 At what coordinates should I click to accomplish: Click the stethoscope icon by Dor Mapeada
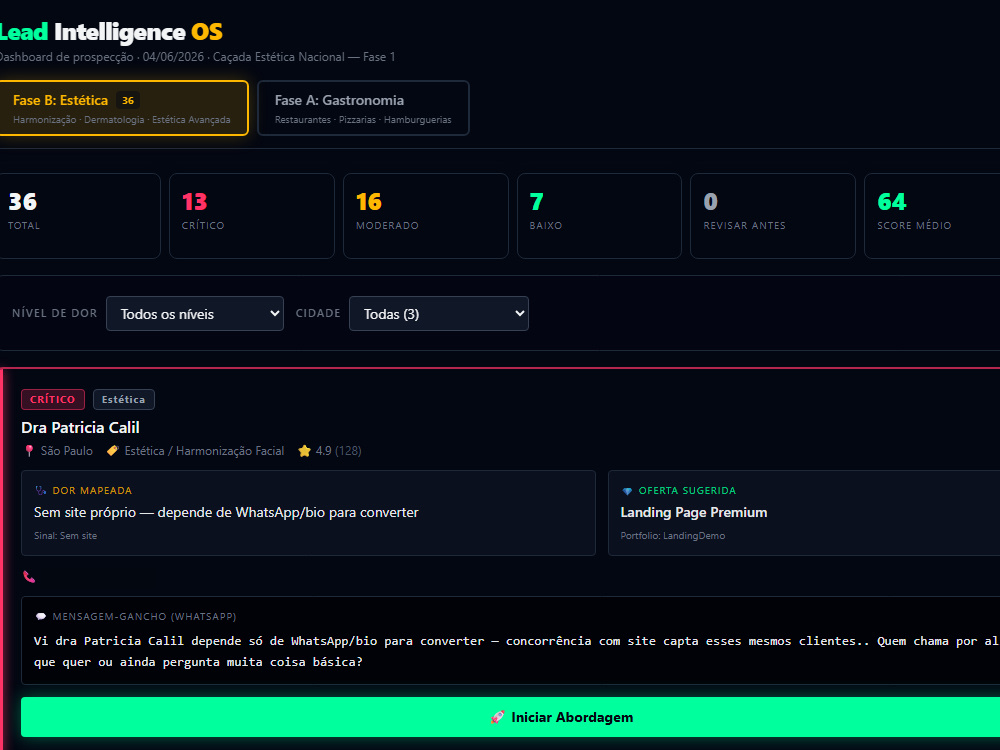(x=41, y=490)
